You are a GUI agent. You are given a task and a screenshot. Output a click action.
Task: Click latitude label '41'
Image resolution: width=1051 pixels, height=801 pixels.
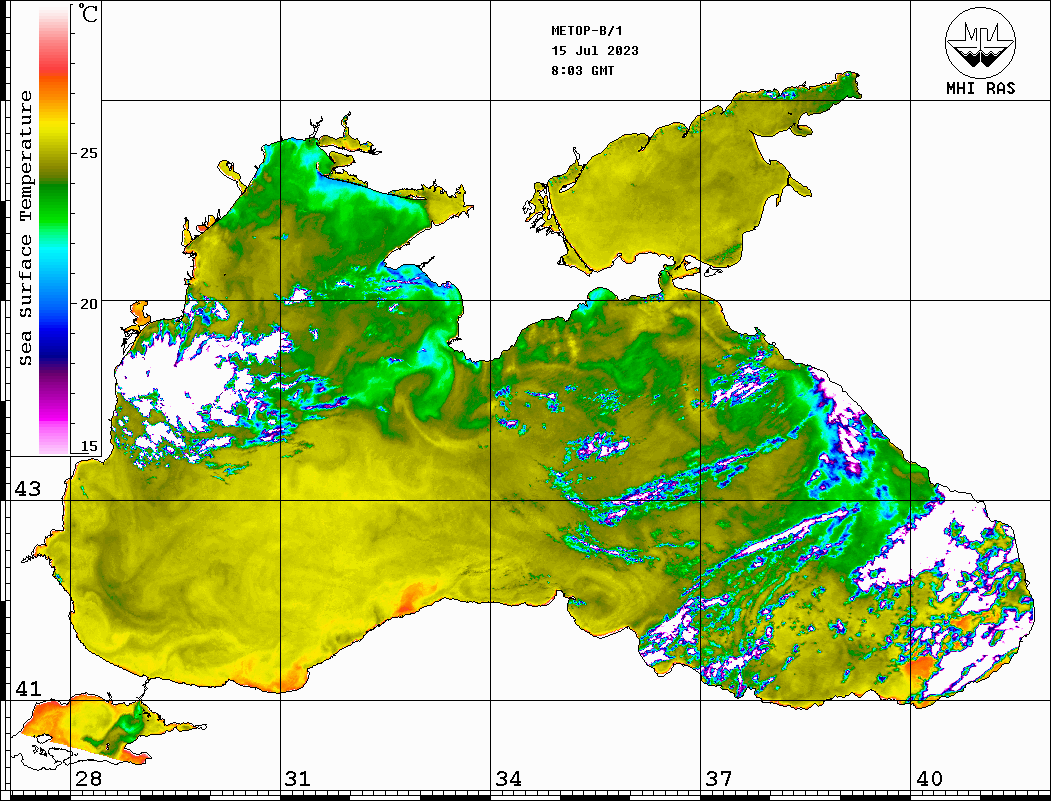click(x=28, y=688)
